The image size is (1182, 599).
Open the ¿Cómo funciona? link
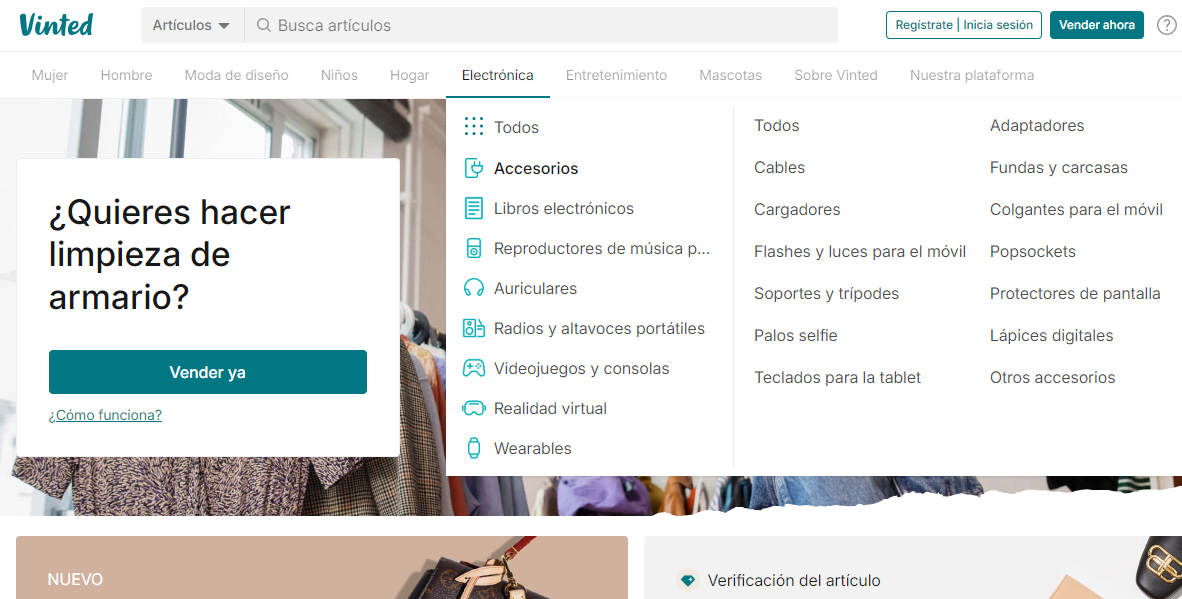pyautogui.click(x=105, y=414)
